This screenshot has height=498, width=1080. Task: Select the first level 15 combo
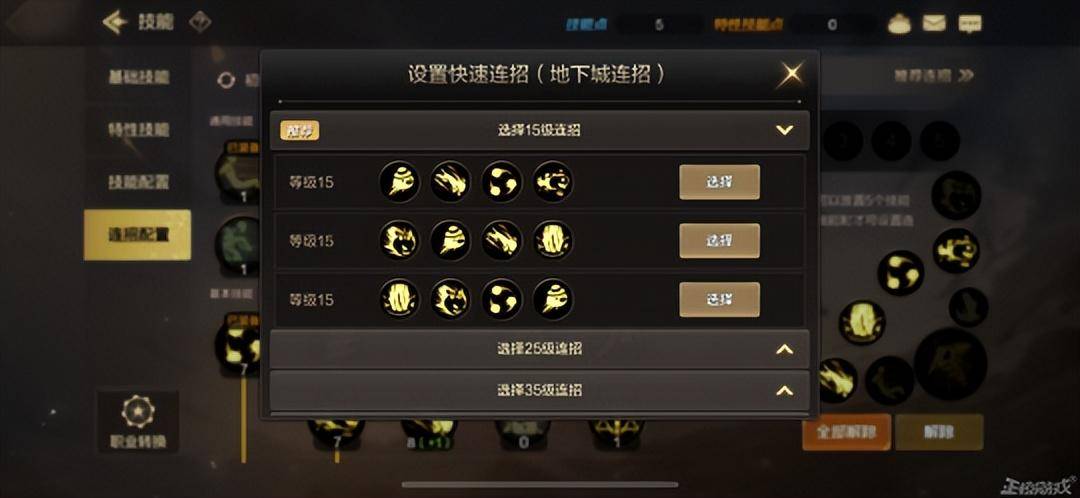pyautogui.click(x=719, y=182)
